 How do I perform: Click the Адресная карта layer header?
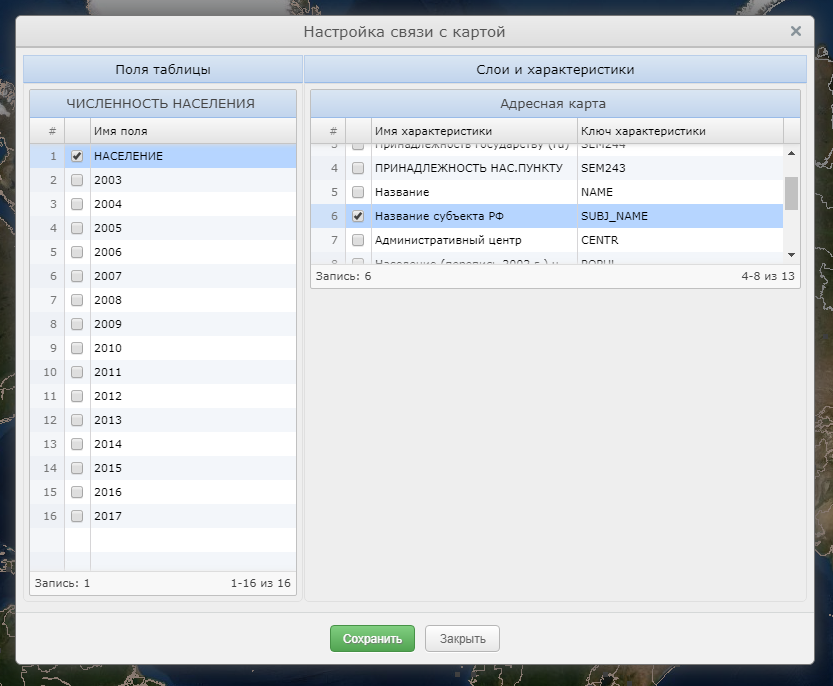click(555, 103)
